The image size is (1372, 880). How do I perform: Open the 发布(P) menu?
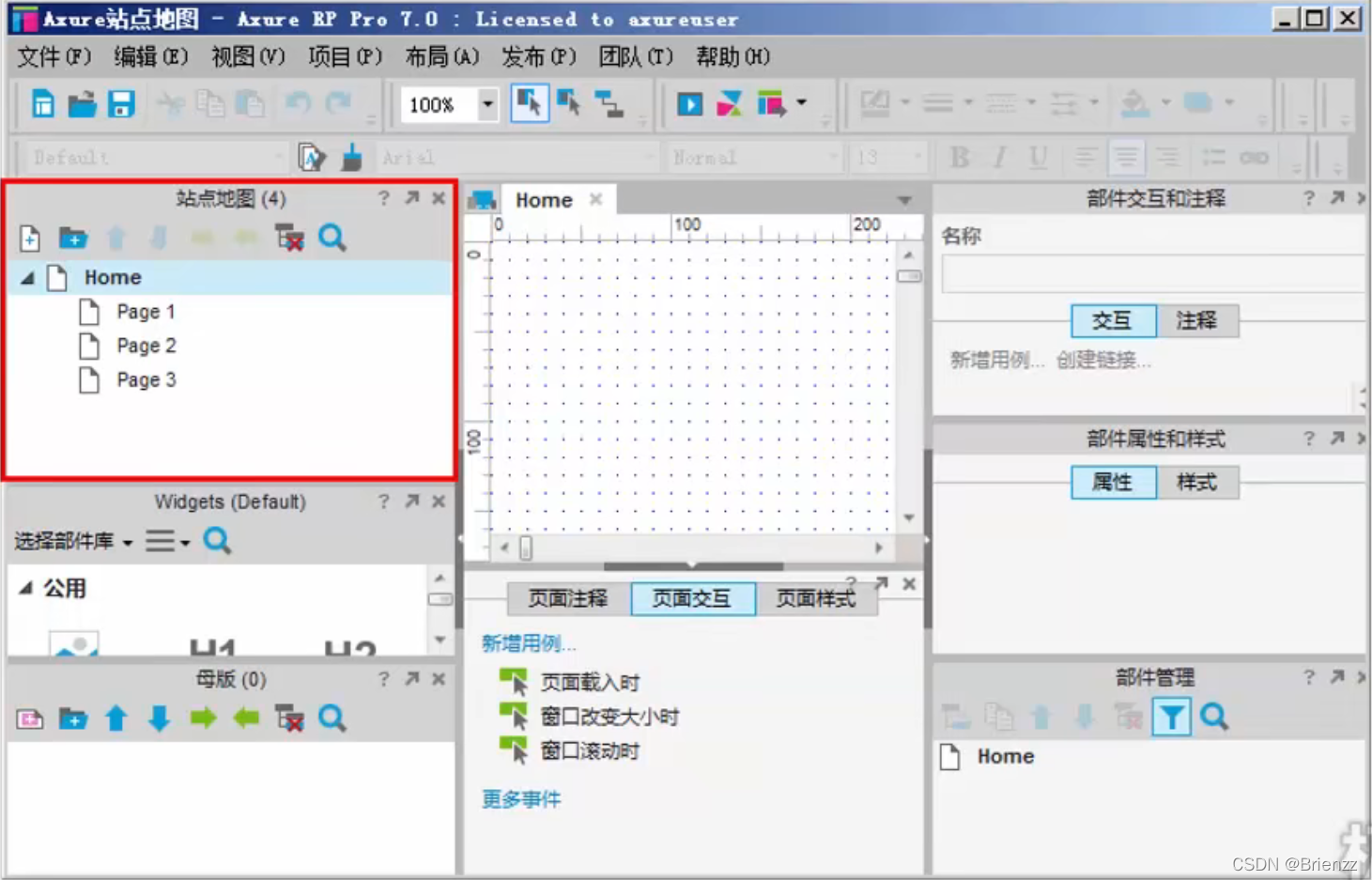point(538,56)
